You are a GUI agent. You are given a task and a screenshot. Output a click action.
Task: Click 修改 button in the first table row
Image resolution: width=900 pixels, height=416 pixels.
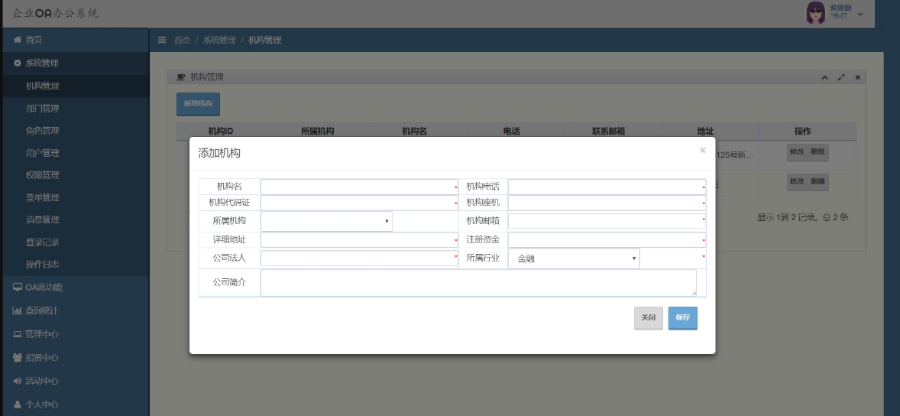coord(797,153)
